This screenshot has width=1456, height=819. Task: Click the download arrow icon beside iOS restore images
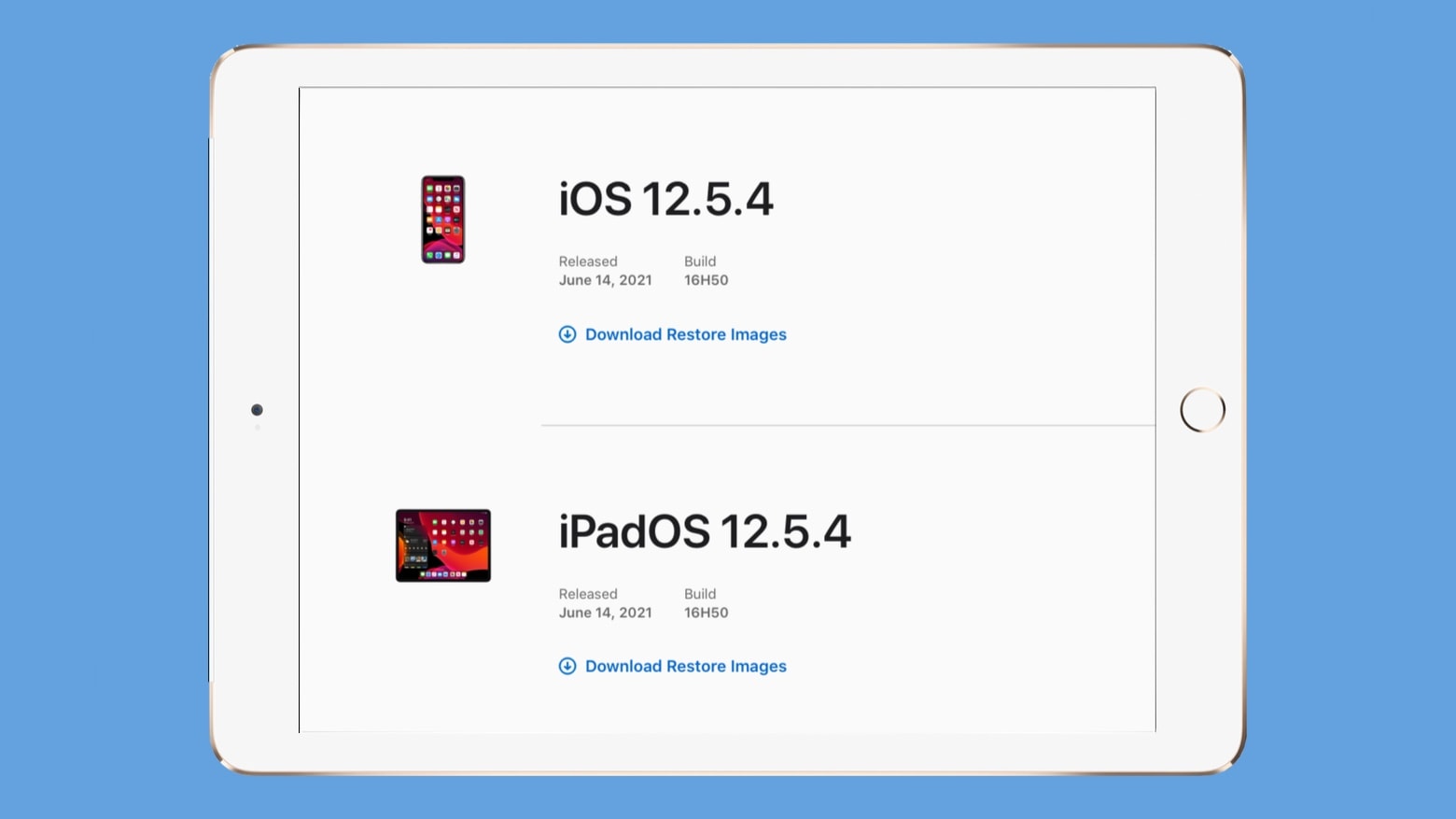coord(567,334)
